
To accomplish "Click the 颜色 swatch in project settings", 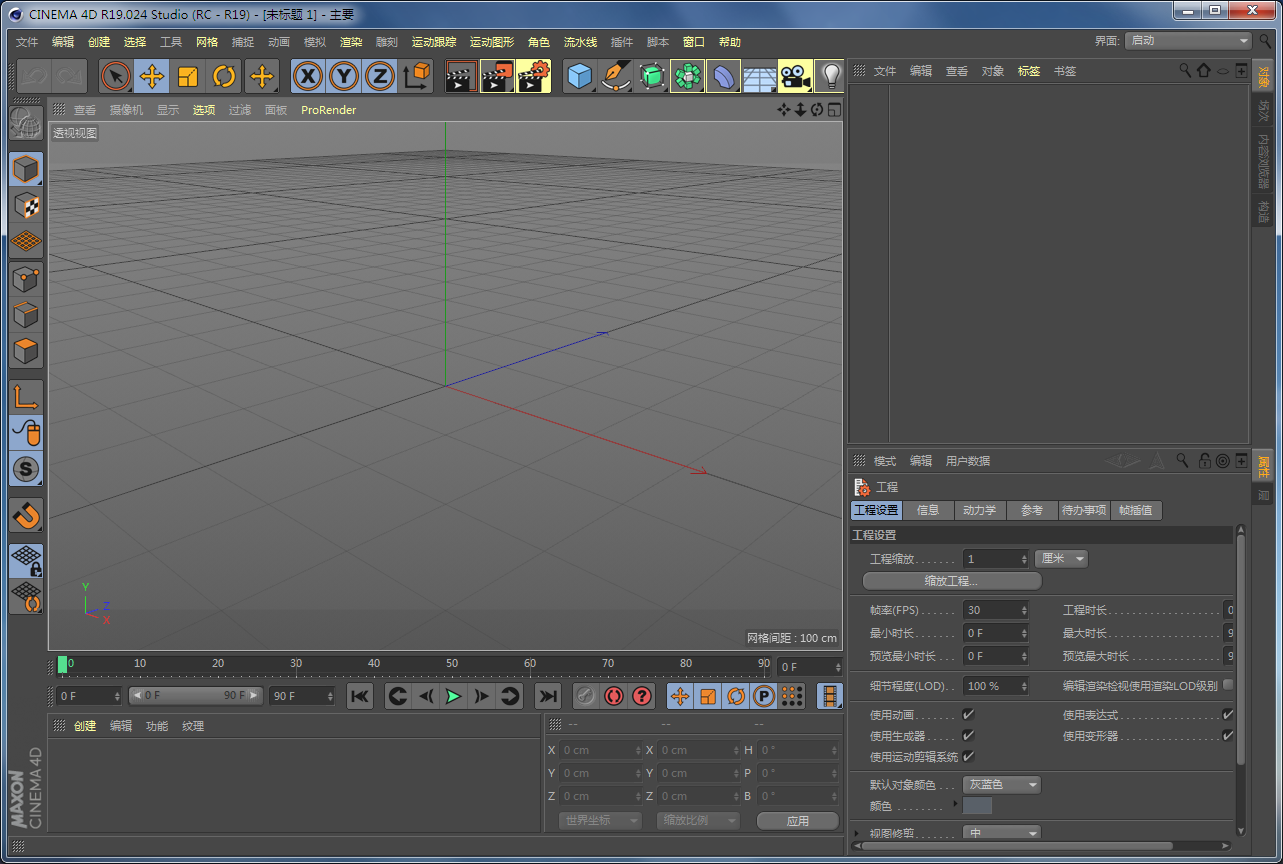I will coord(977,806).
